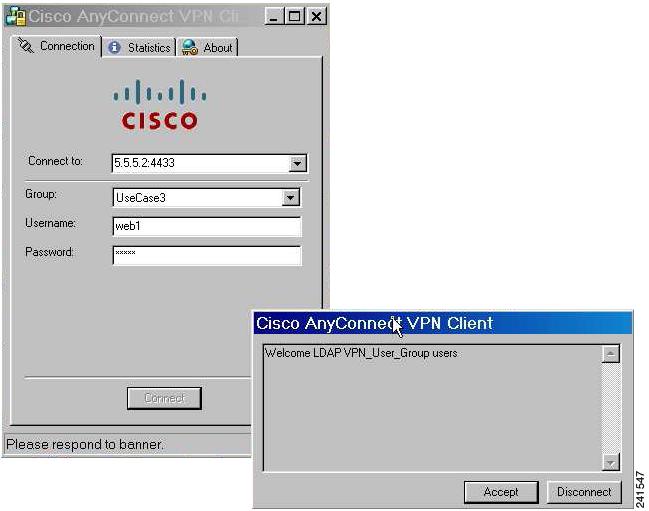This screenshot has height=511, width=649.
Task: Click the banner dialog title bar
Action: point(443,323)
